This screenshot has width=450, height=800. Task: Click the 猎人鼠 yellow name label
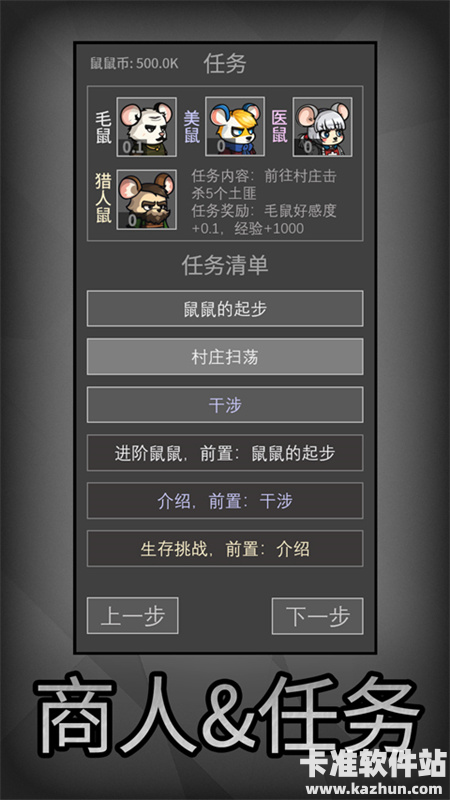(x=104, y=198)
